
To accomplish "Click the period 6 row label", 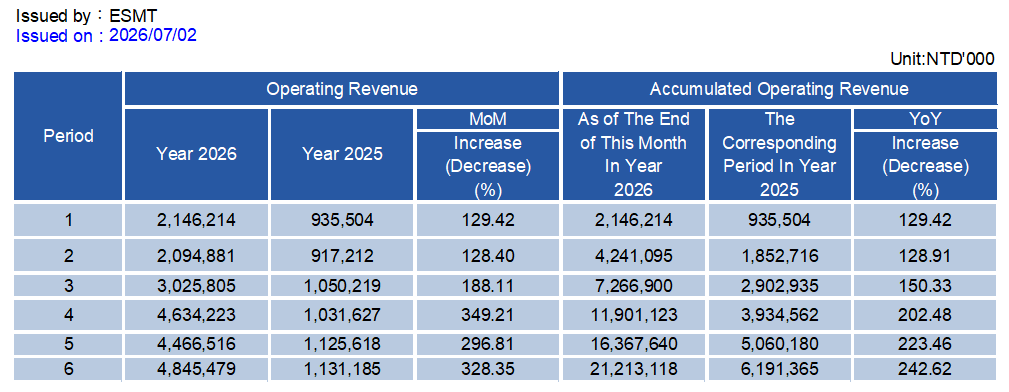I will 68,369.
